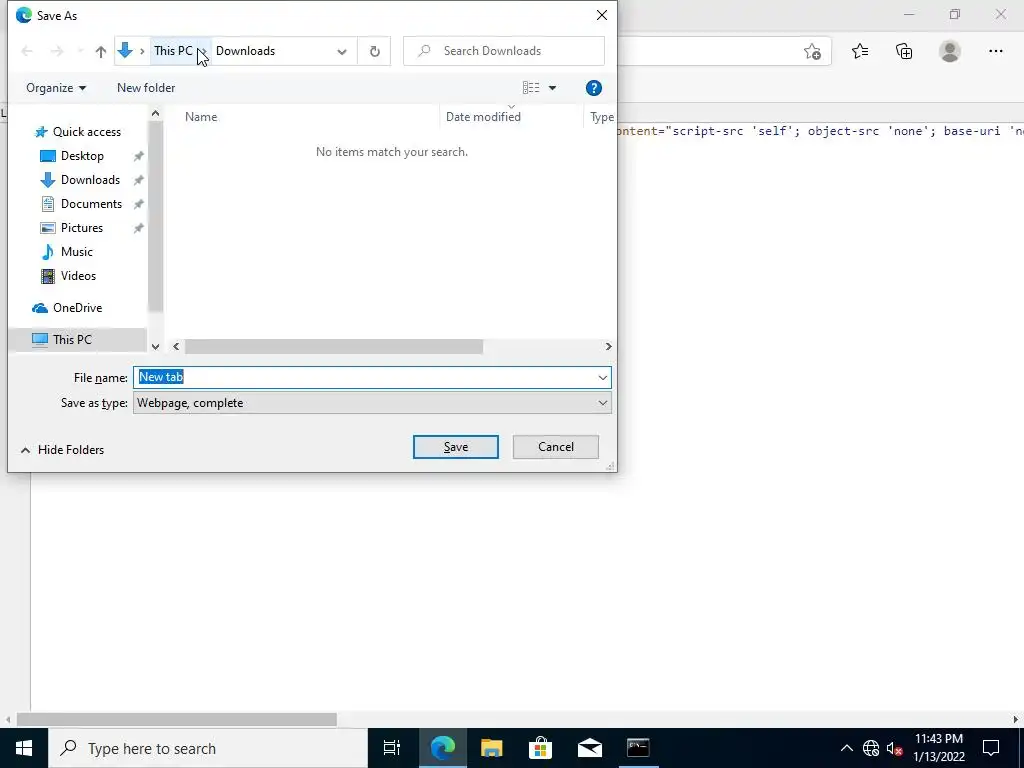Click the muted volume tray icon

[x=894, y=748]
